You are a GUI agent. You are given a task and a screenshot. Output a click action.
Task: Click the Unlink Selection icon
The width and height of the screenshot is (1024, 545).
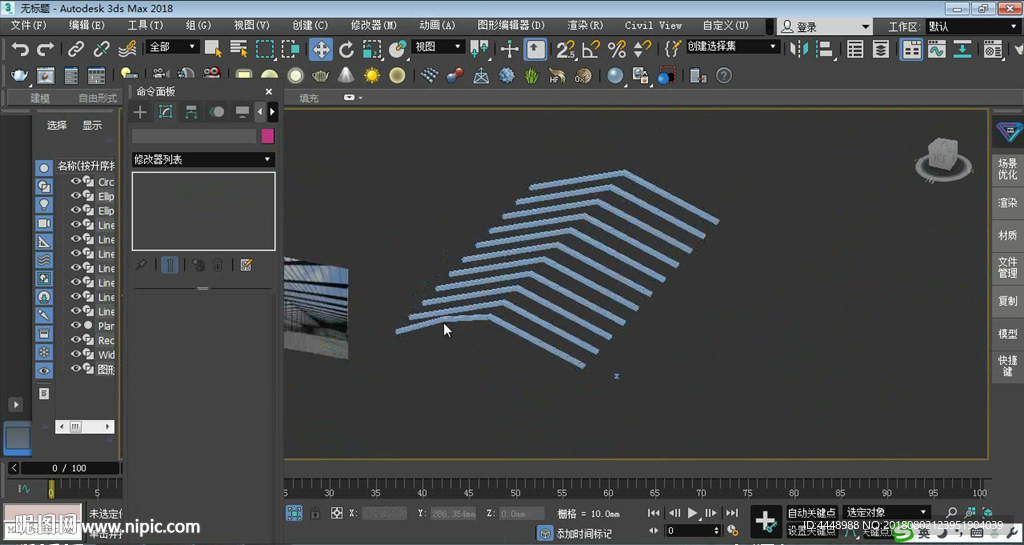tap(101, 49)
